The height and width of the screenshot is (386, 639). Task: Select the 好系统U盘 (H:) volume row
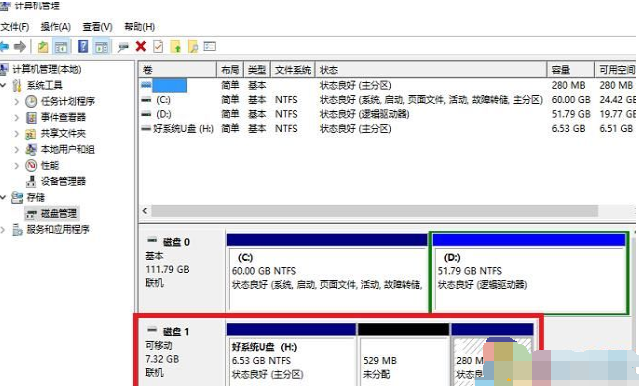coord(388,128)
